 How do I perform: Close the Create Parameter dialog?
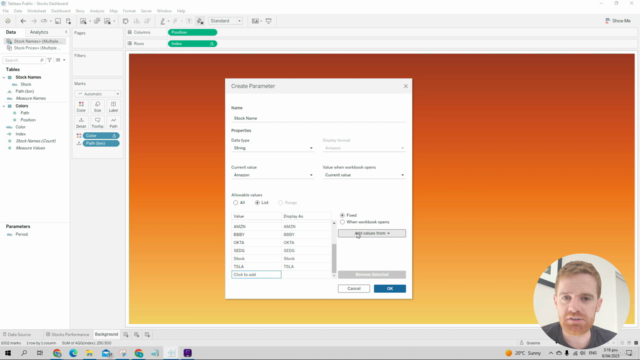click(x=406, y=86)
